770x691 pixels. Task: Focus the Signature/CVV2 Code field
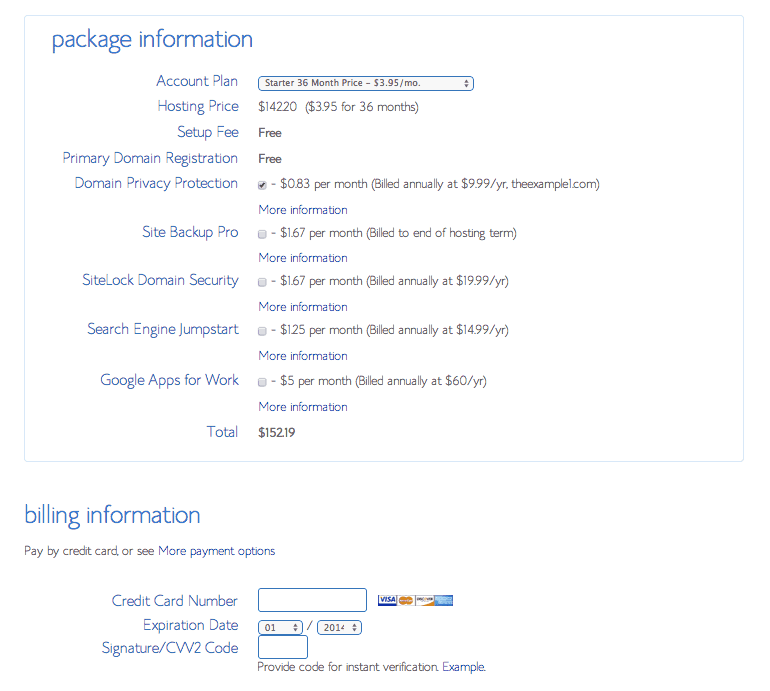pos(283,647)
